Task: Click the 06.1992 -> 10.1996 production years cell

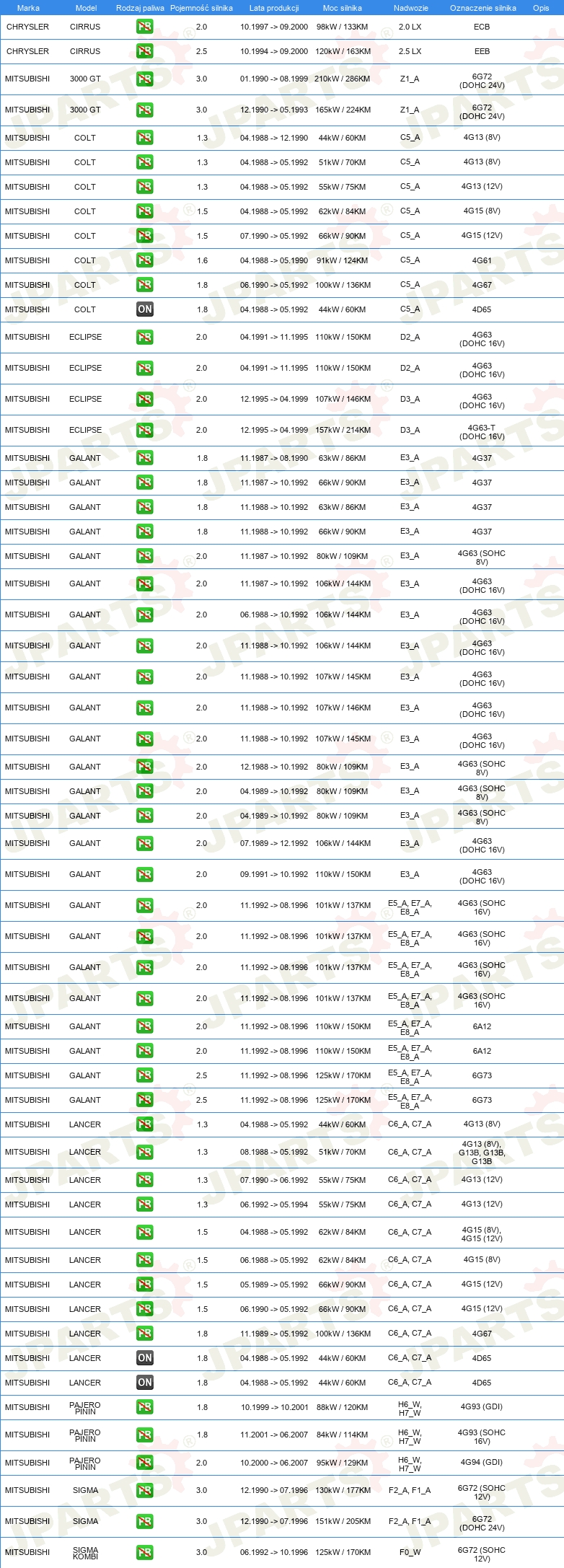Action: pyautogui.click(x=274, y=1552)
